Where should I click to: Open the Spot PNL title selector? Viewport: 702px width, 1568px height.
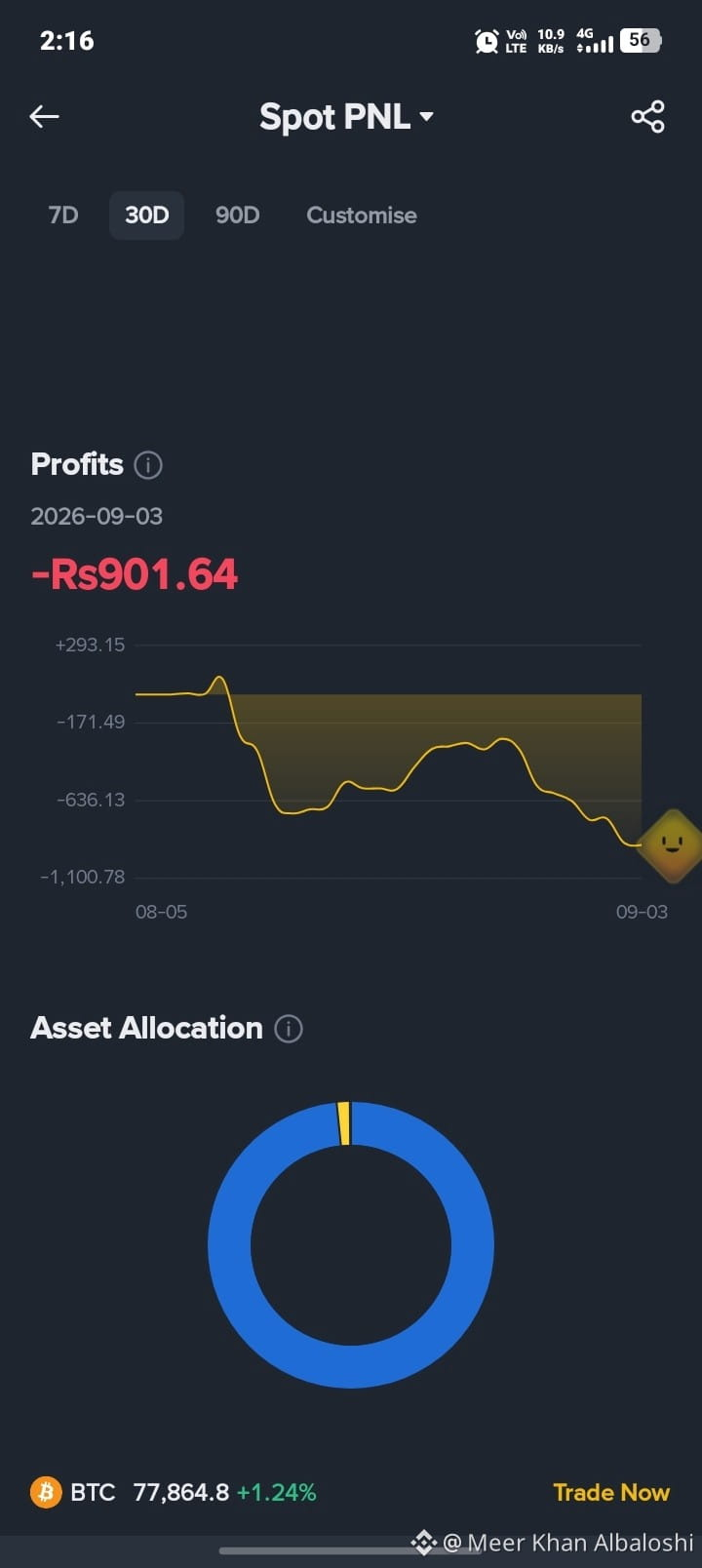pyautogui.click(x=346, y=117)
